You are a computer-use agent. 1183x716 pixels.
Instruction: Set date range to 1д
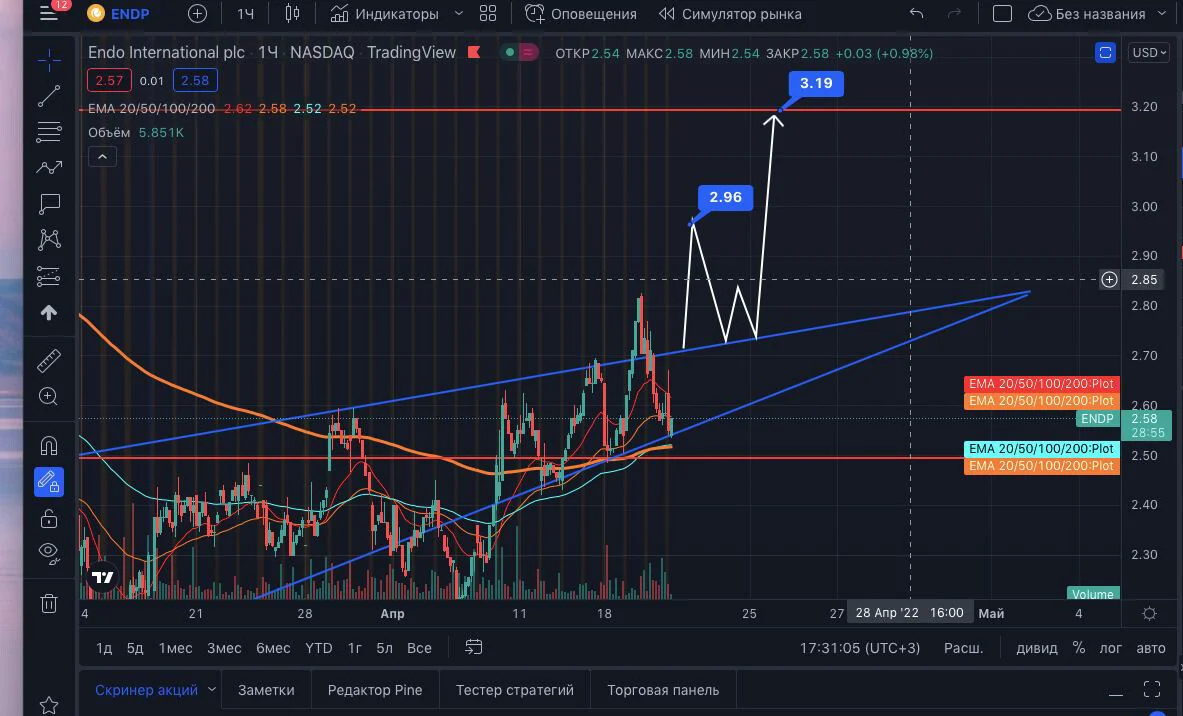pyautogui.click(x=104, y=648)
